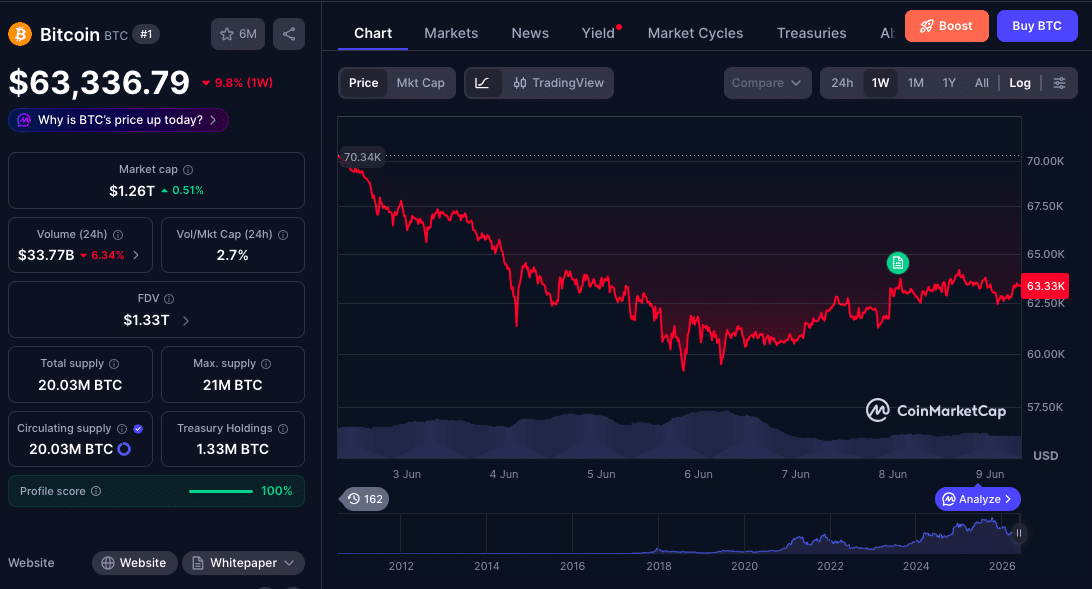Click the Profile score info icon
Viewport: 1092px width, 589px height.
pyautogui.click(x=96, y=492)
